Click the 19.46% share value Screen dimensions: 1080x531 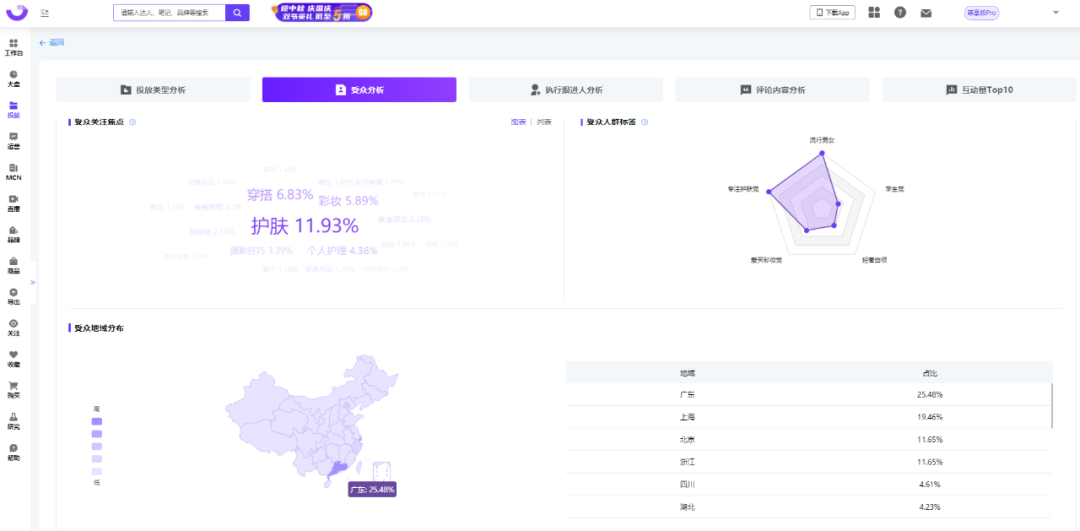click(930, 417)
